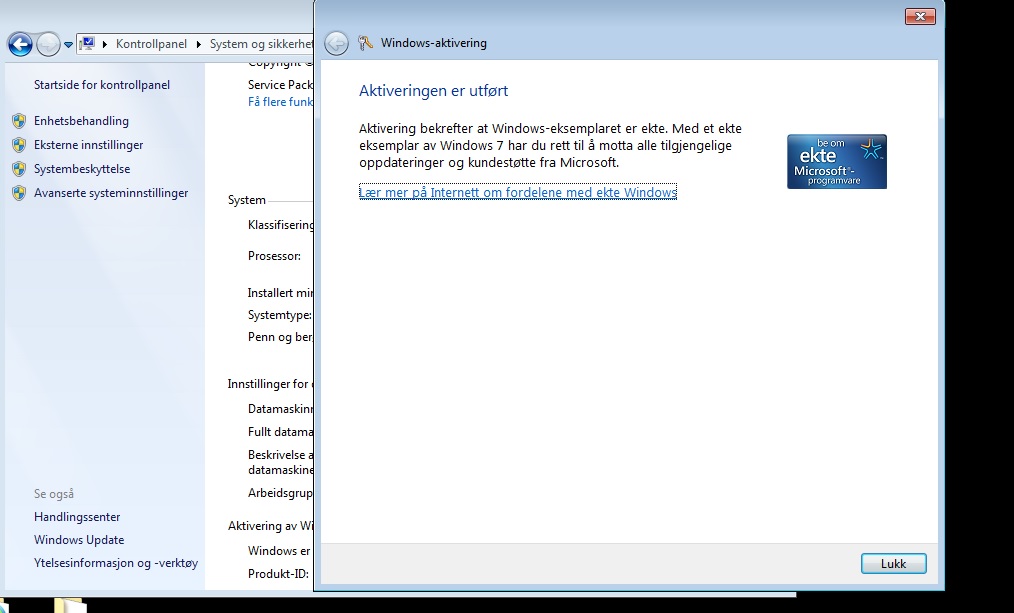Select Kontrollpanel in the breadcrumb

click(151, 44)
